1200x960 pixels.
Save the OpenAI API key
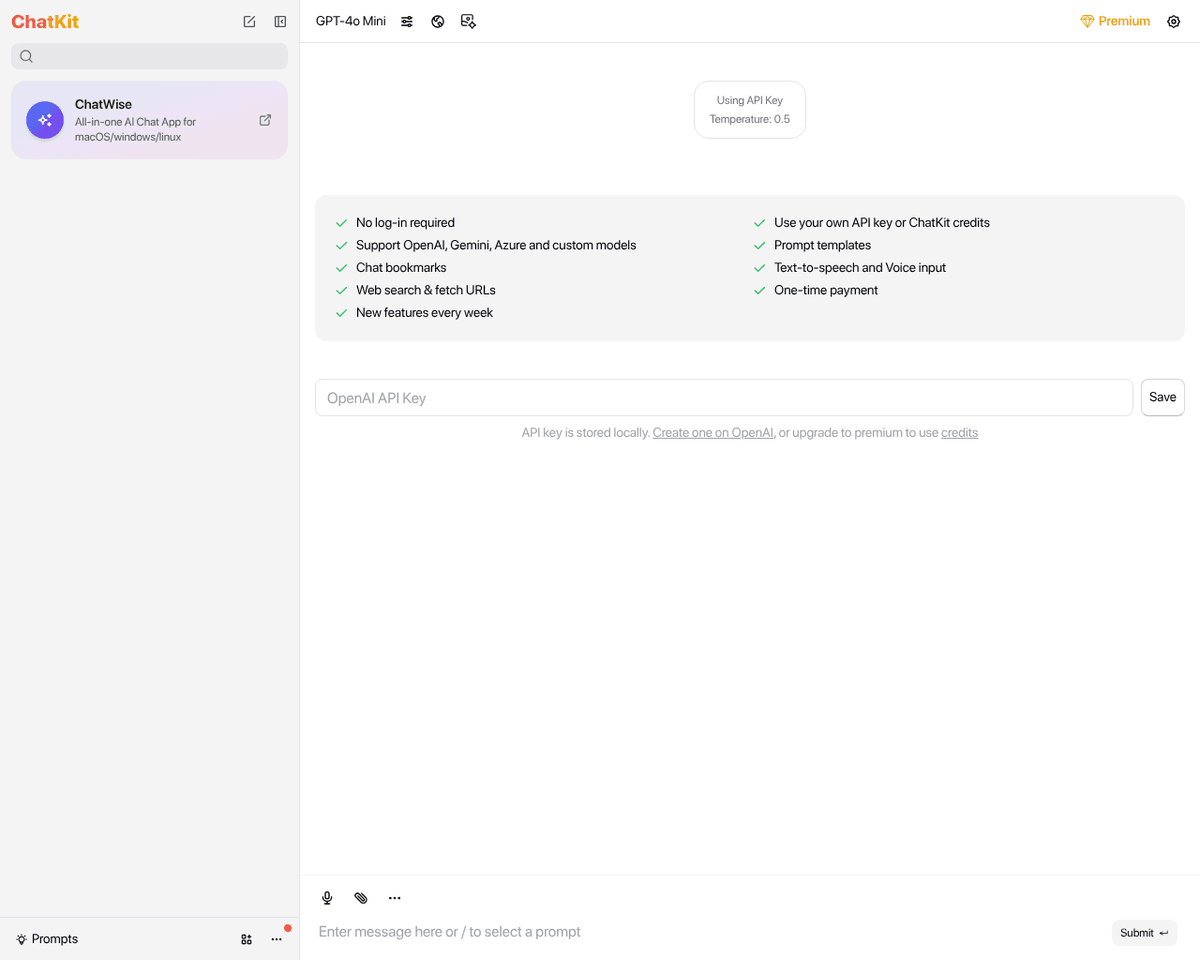pos(1162,397)
